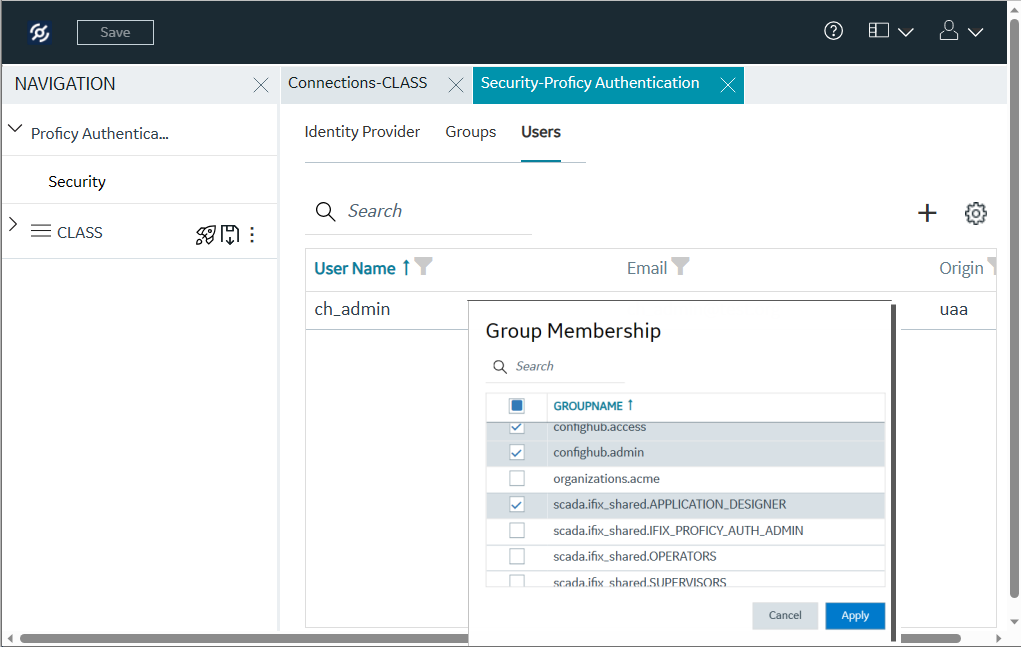Click the horizontal scrollbar left arrow
Viewport: 1021px width, 647px height.
click(9, 639)
